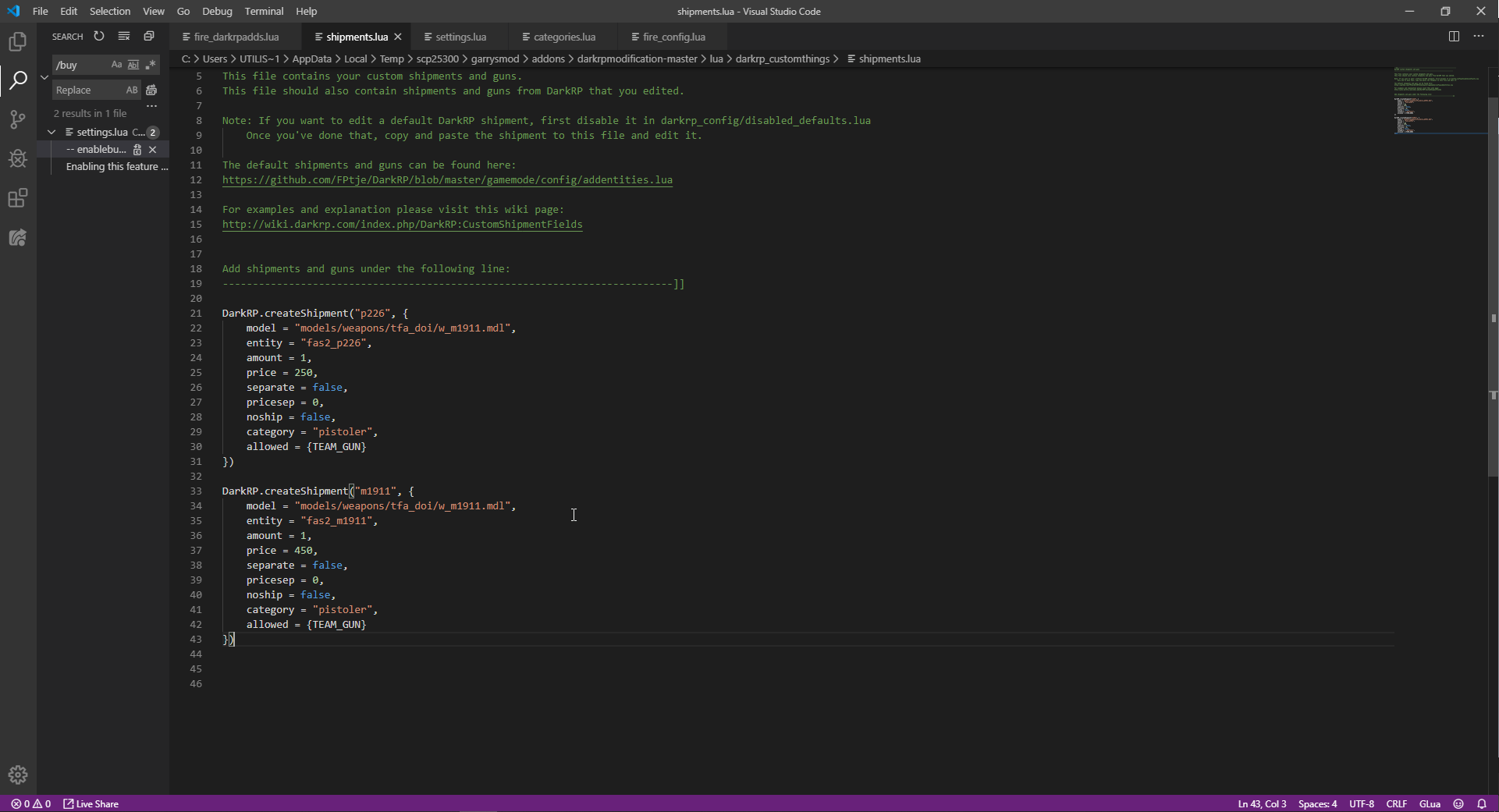
Task: Open the editor More Actions ellipsis
Action: (1479, 36)
